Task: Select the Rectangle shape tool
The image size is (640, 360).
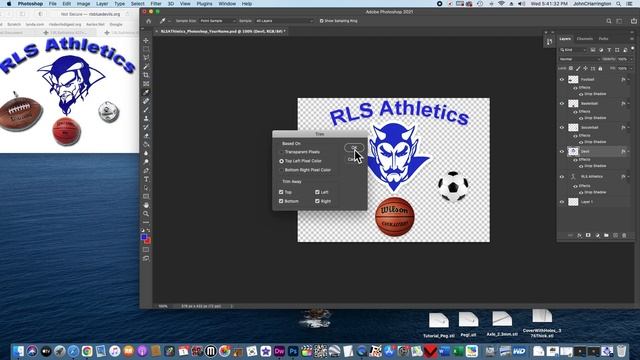Action: point(146,196)
